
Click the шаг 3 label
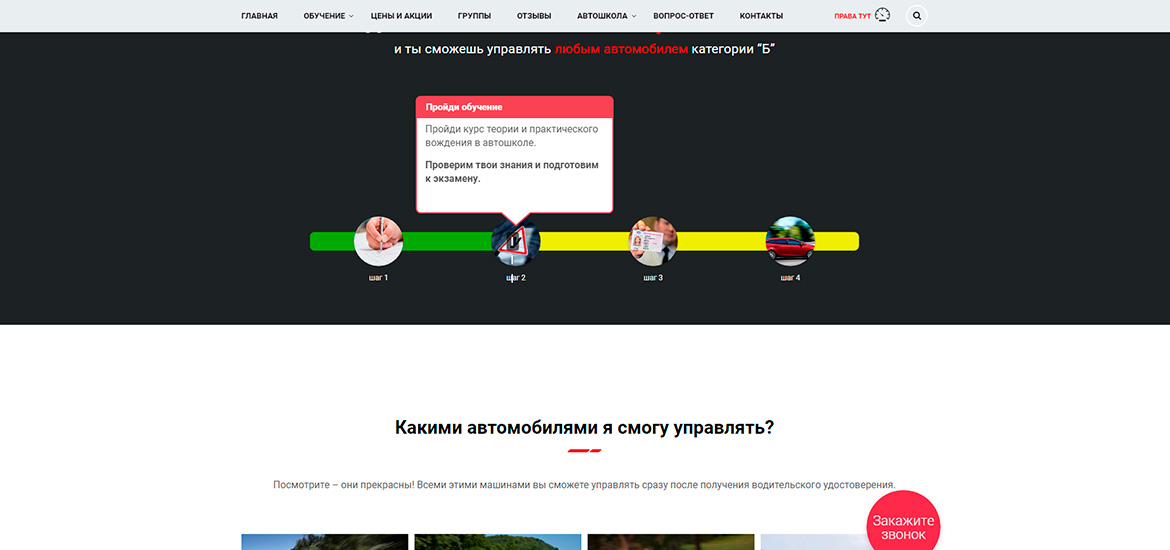click(653, 278)
